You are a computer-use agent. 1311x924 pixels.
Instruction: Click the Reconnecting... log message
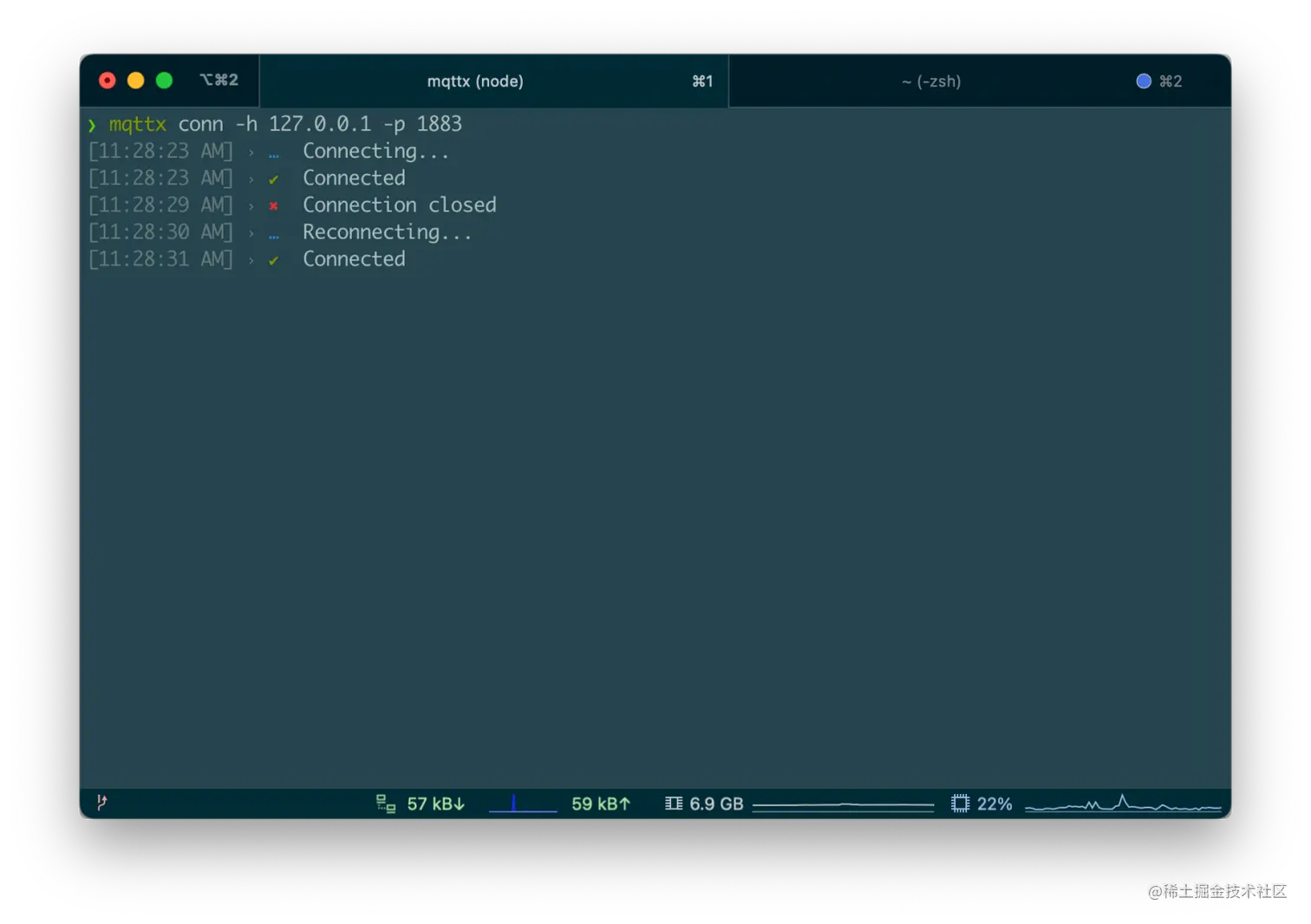(388, 232)
